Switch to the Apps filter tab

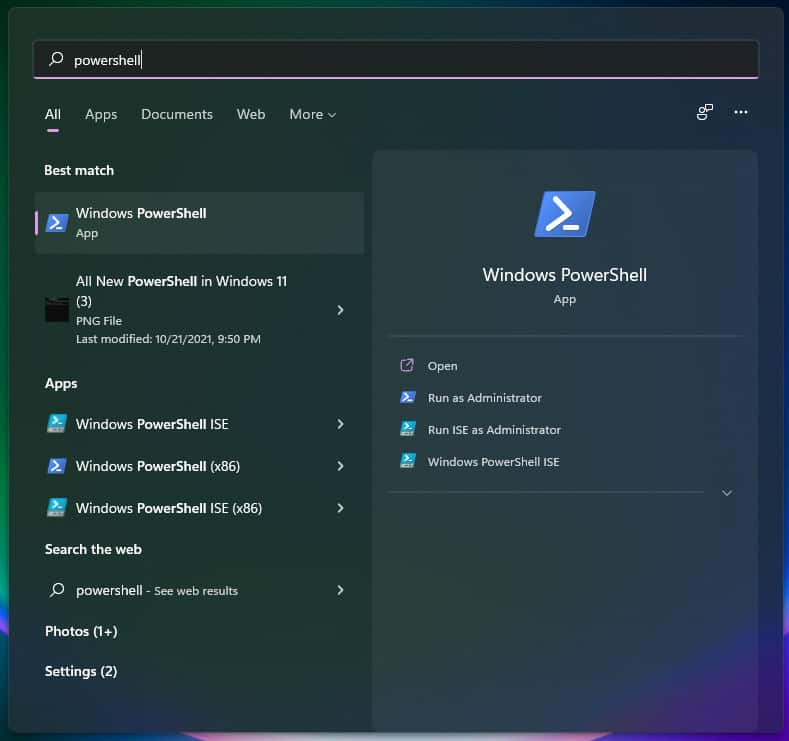pyautogui.click(x=101, y=115)
